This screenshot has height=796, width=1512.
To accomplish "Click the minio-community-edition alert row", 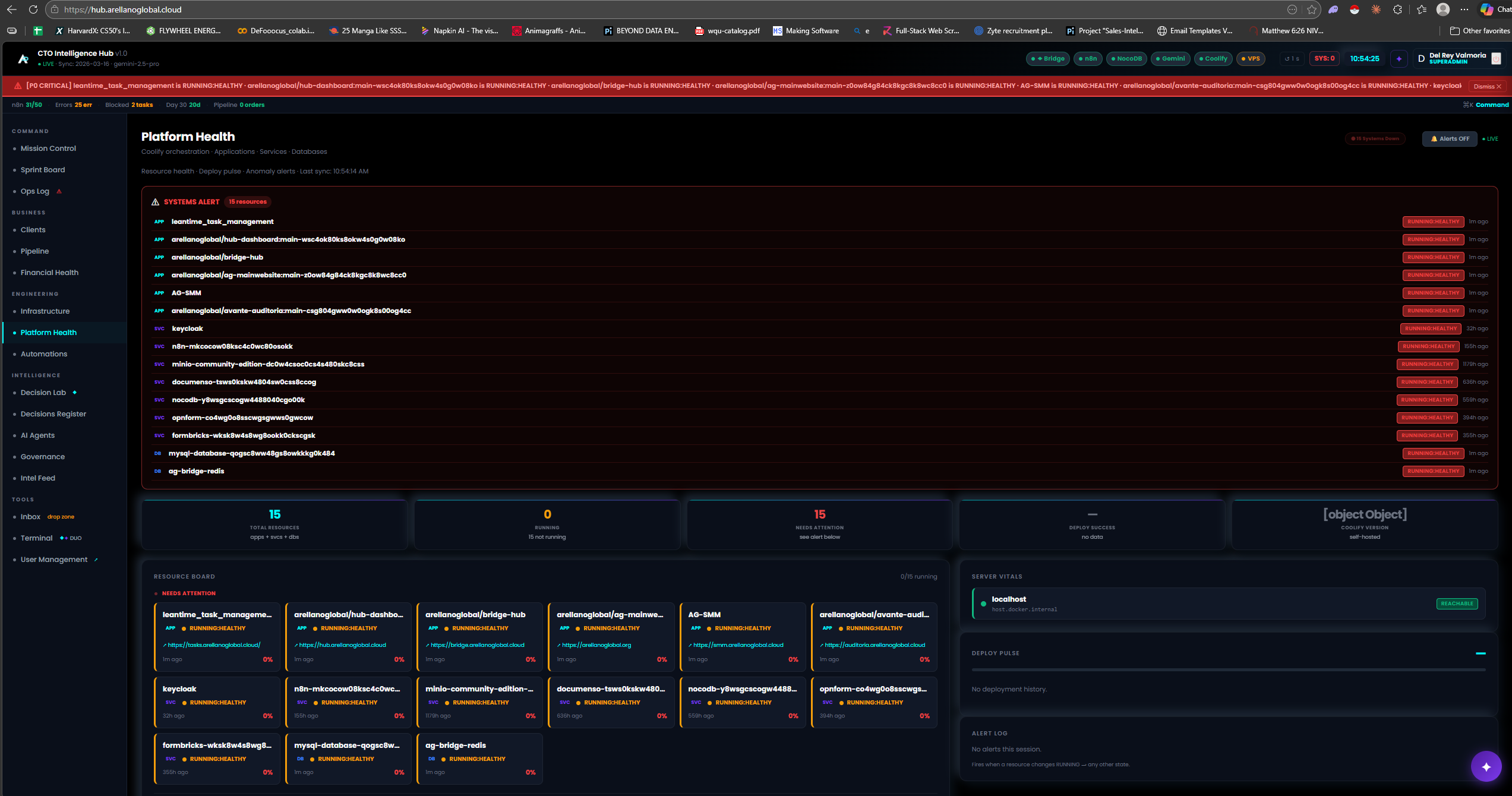I will pyautogui.click(x=820, y=364).
